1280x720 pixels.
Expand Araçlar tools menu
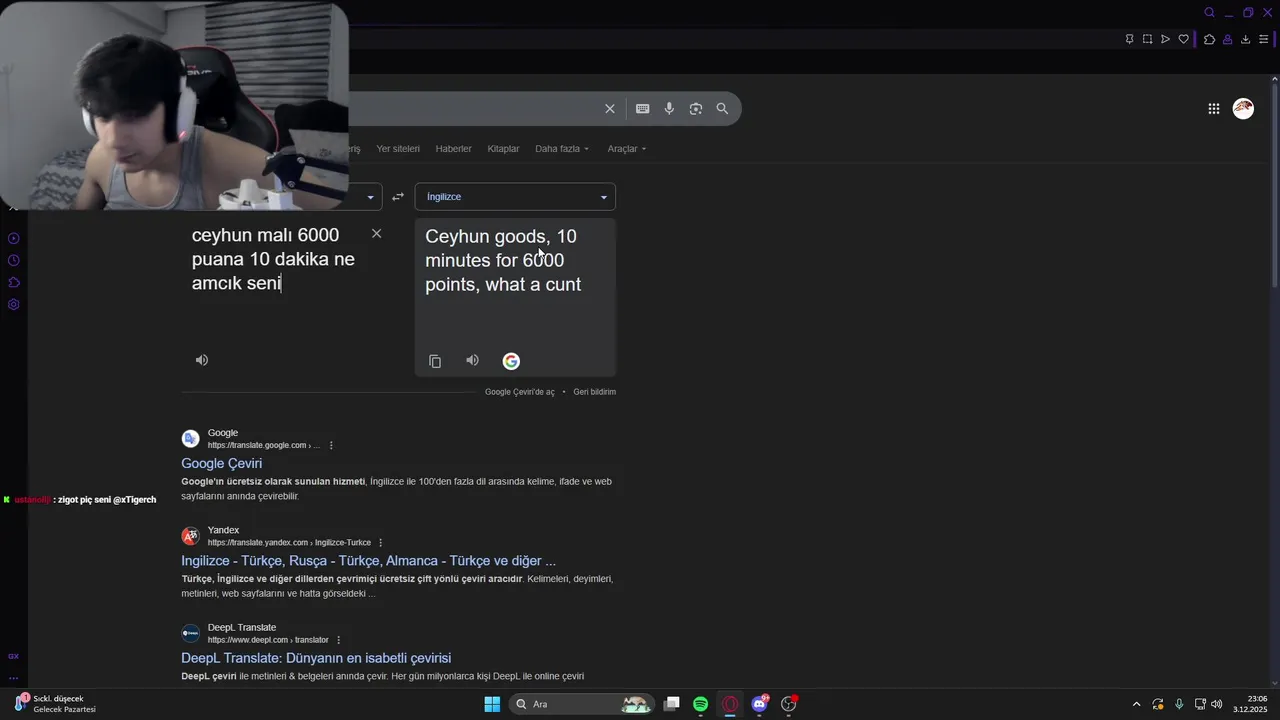(627, 149)
